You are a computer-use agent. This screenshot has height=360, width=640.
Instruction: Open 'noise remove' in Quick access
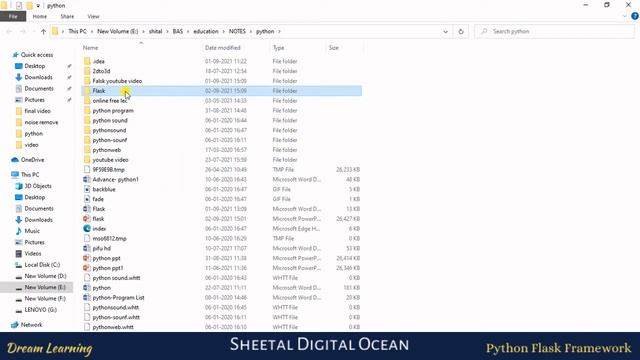[41, 122]
